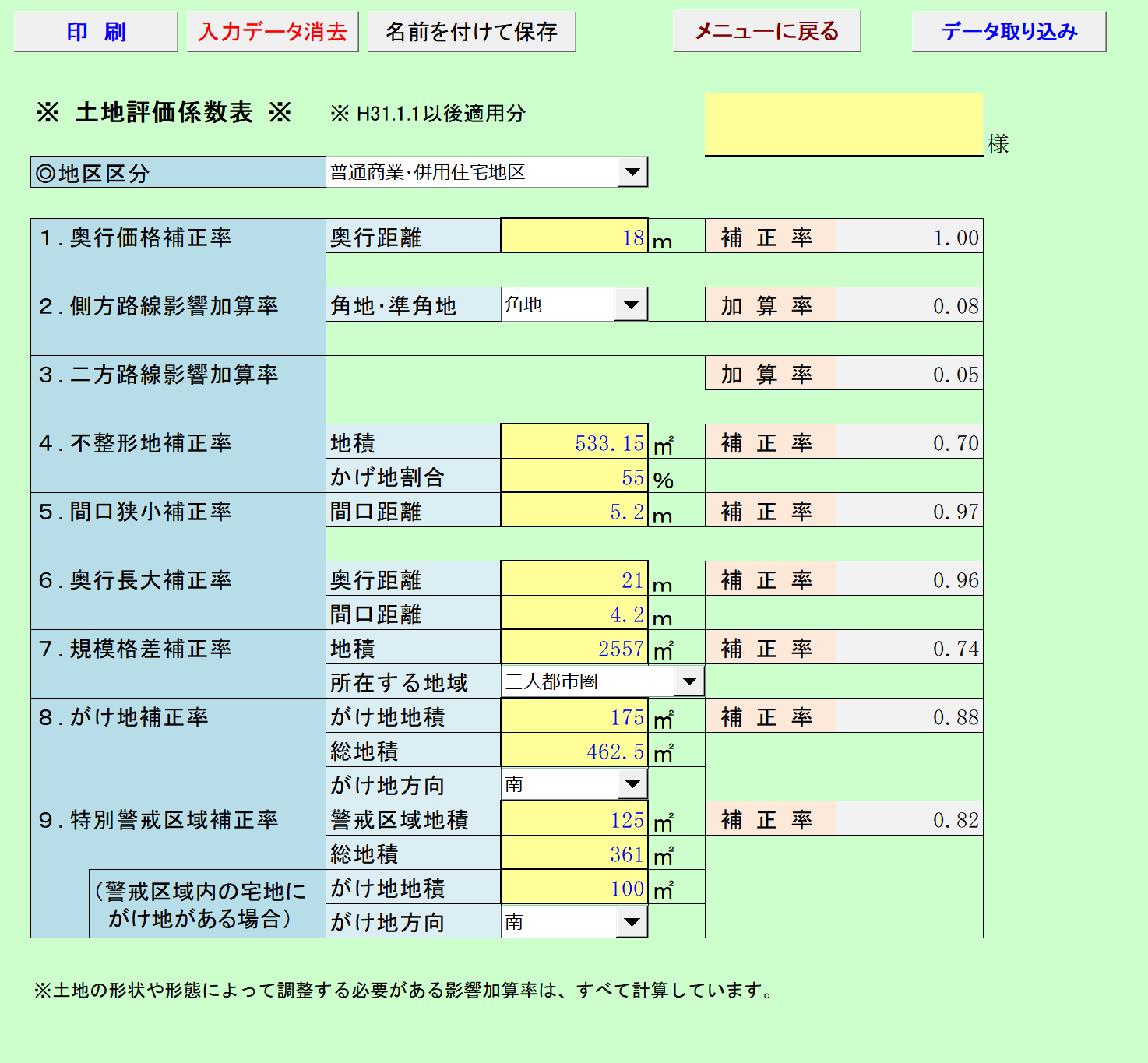Click 補正率 value 1.00

point(909,236)
